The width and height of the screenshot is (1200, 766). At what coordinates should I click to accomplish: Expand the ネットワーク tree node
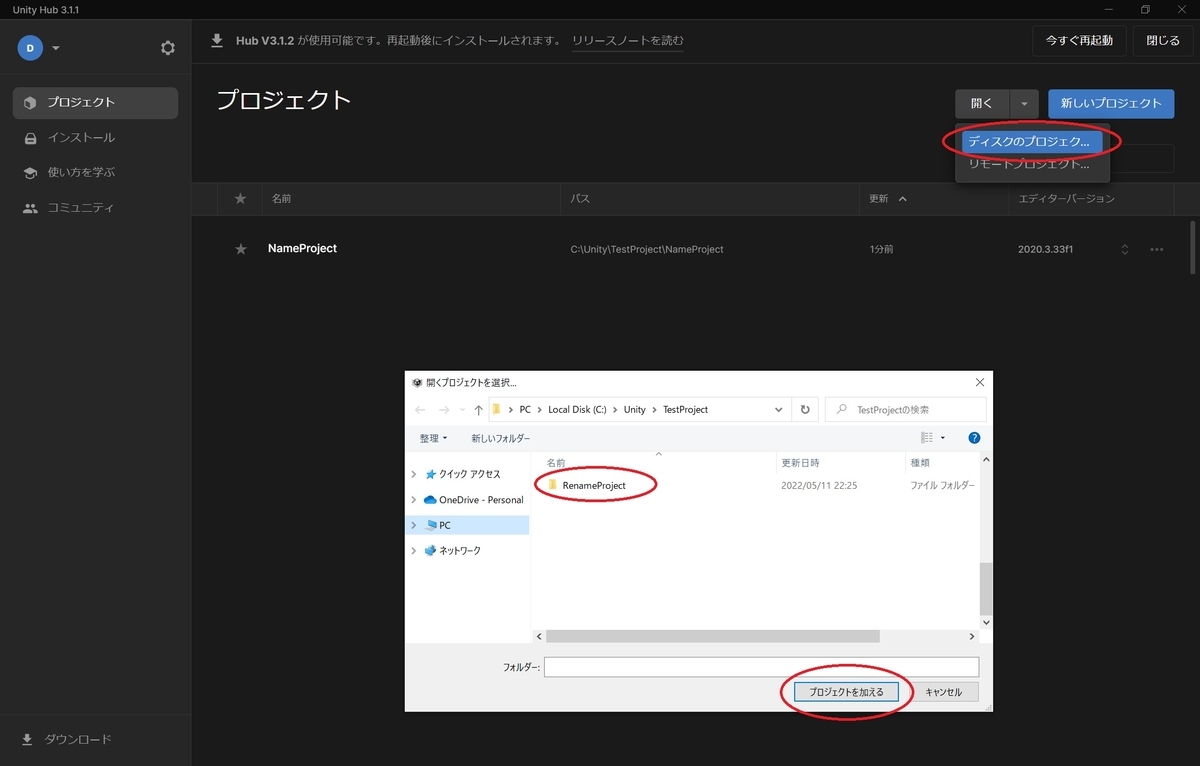[x=414, y=551]
